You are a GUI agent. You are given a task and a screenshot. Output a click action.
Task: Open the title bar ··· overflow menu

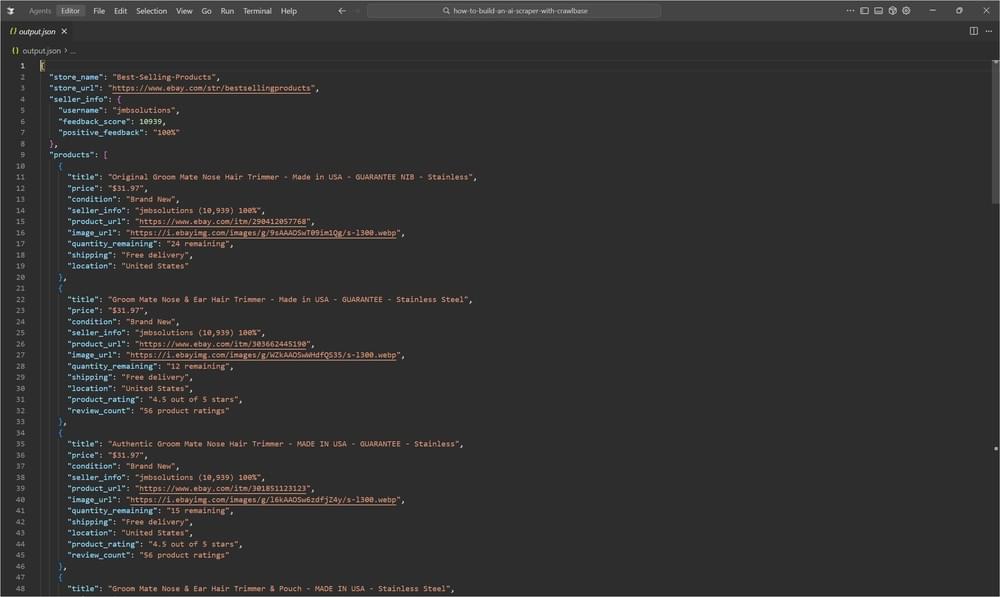pos(850,10)
